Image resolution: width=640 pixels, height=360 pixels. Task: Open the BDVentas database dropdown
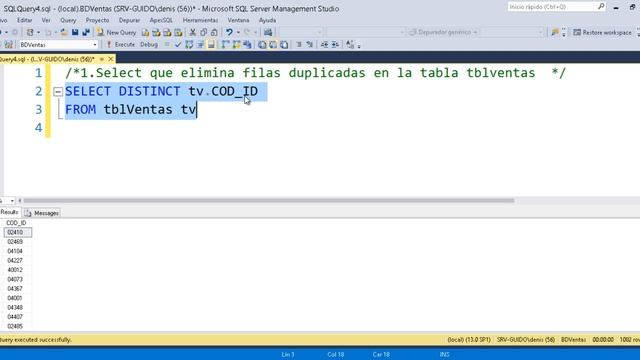95,44
